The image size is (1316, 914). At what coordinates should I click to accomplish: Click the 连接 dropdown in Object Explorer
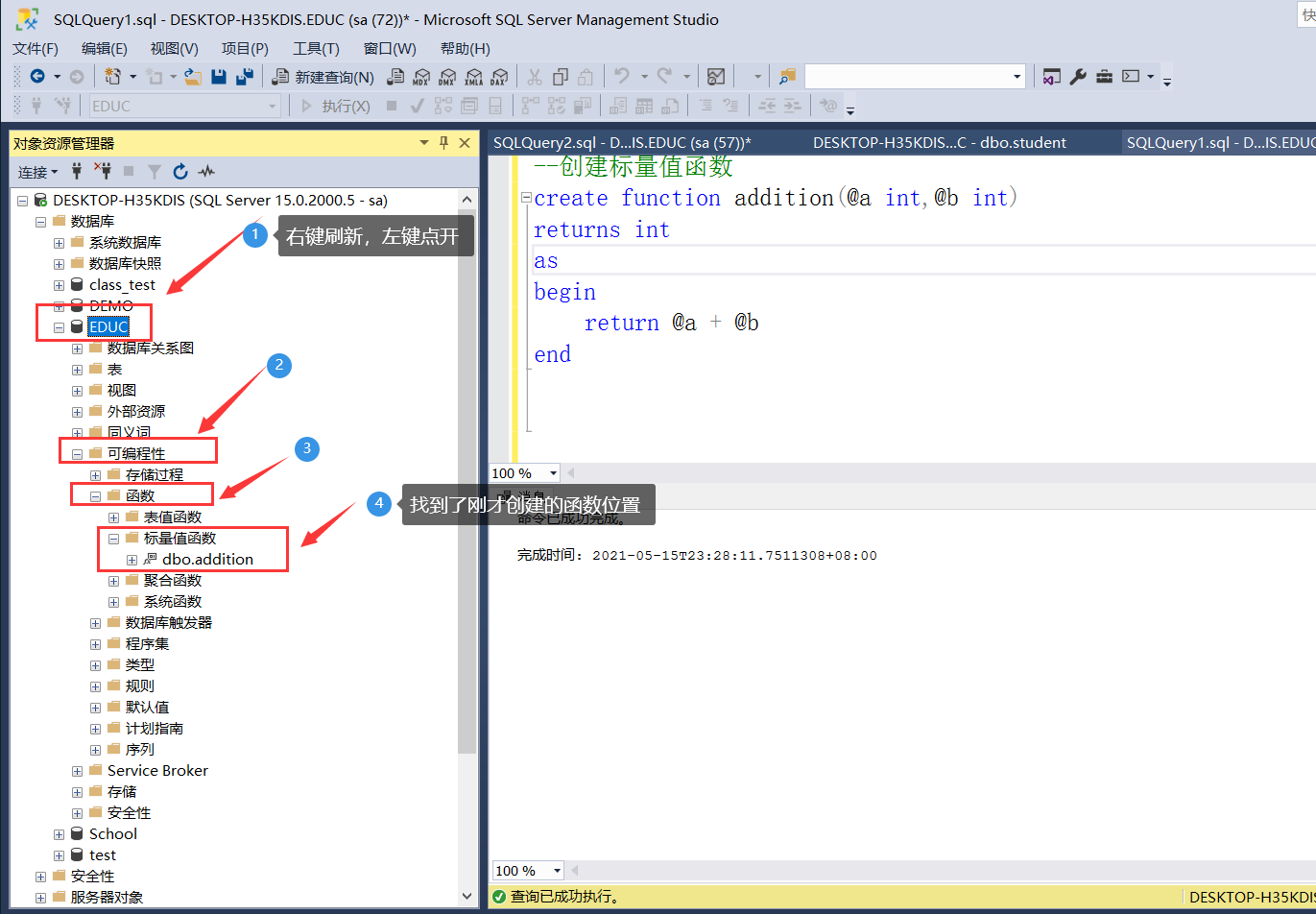coord(38,172)
